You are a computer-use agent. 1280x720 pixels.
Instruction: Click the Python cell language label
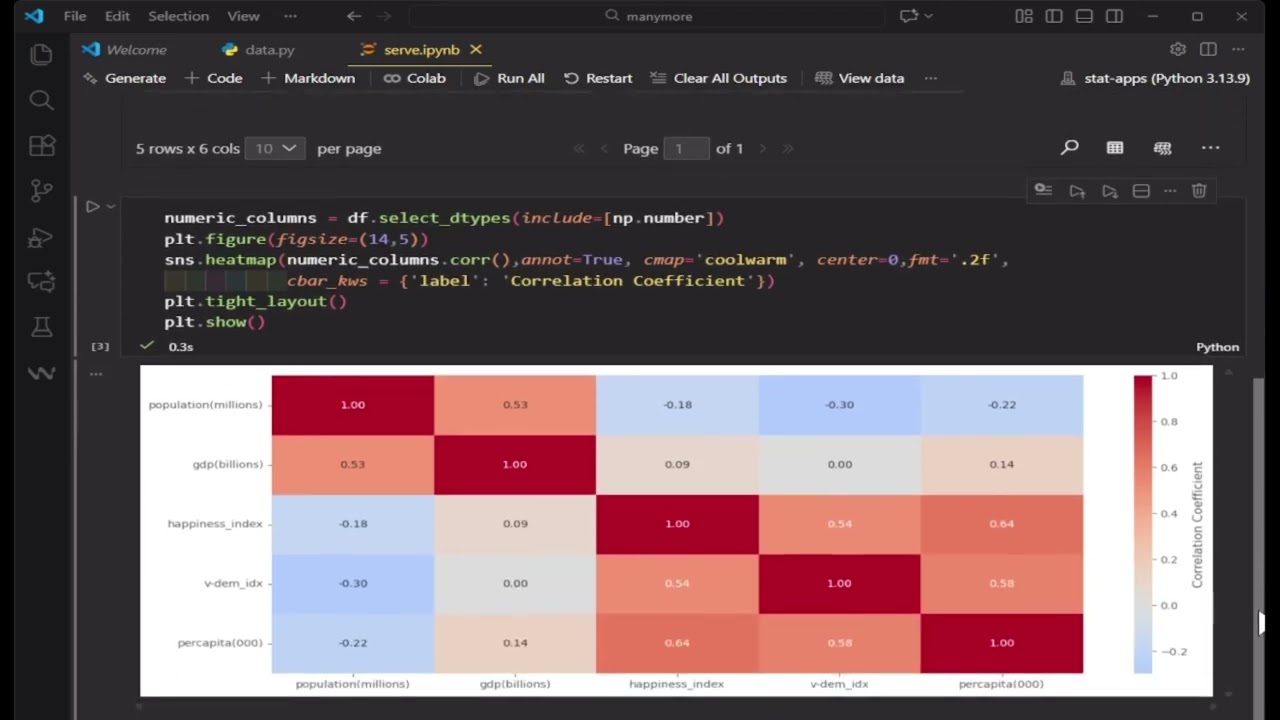click(x=1217, y=346)
